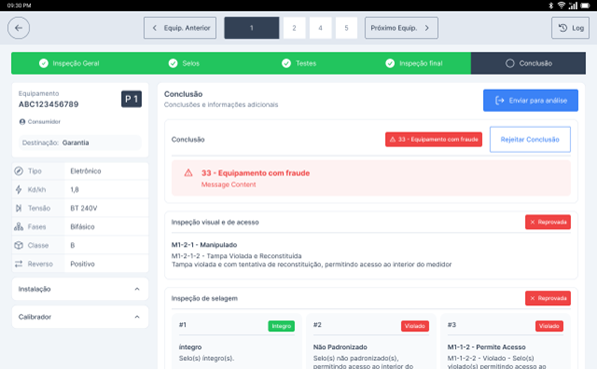Click the BT 240V tensão value
Image resolution: width=598 pixels, height=370 pixels.
(84, 208)
